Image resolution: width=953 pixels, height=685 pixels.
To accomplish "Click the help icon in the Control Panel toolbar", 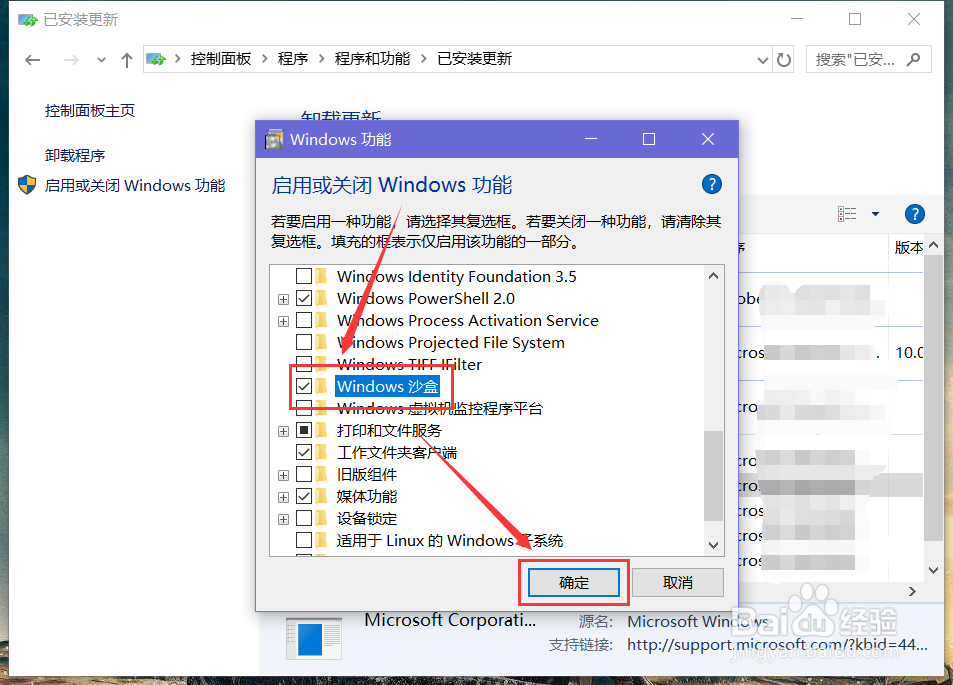I will [x=915, y=214].
